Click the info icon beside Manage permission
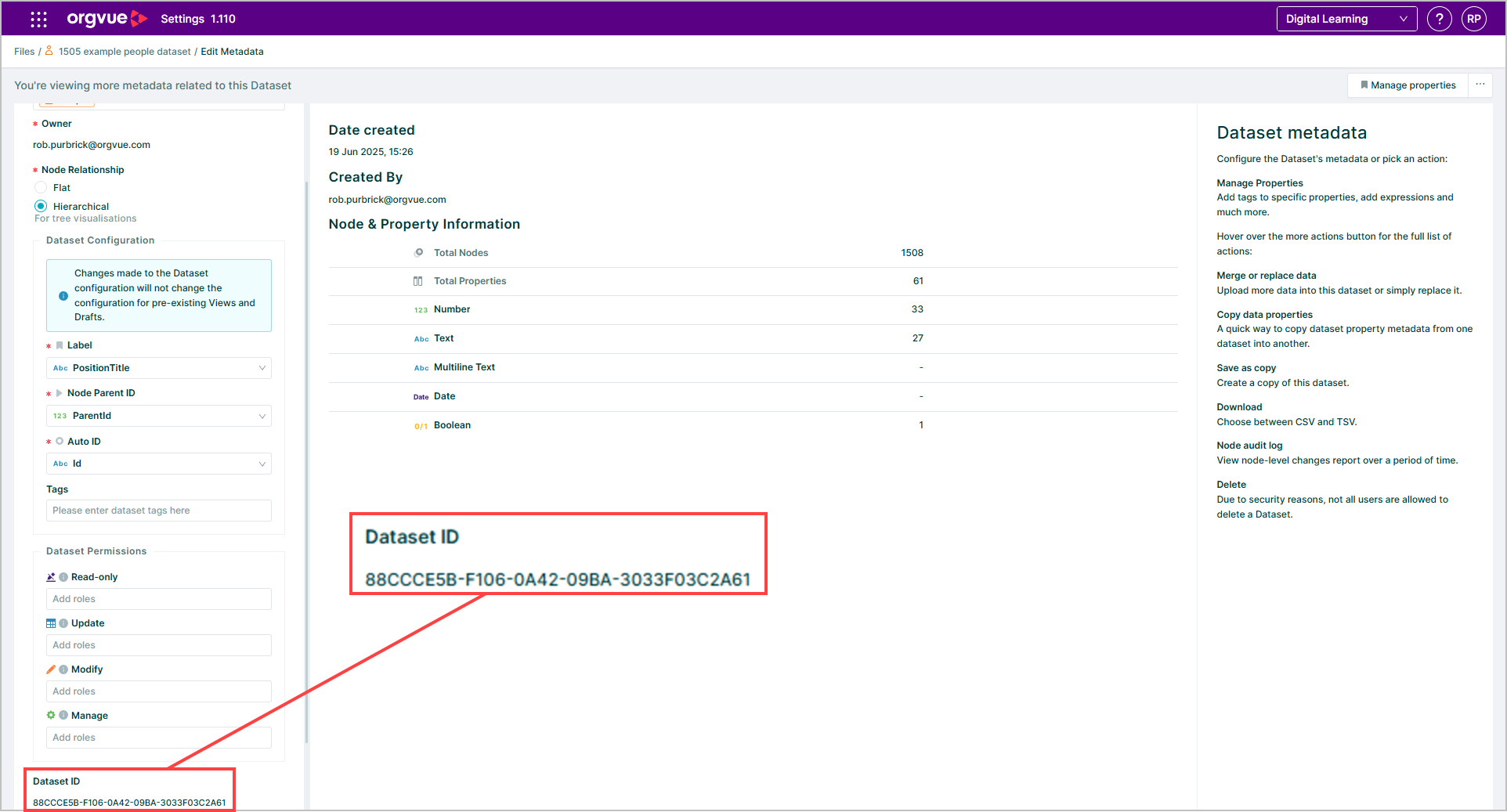The height and width of the screenshot is (812, 1507). click(x=63, y=716)
